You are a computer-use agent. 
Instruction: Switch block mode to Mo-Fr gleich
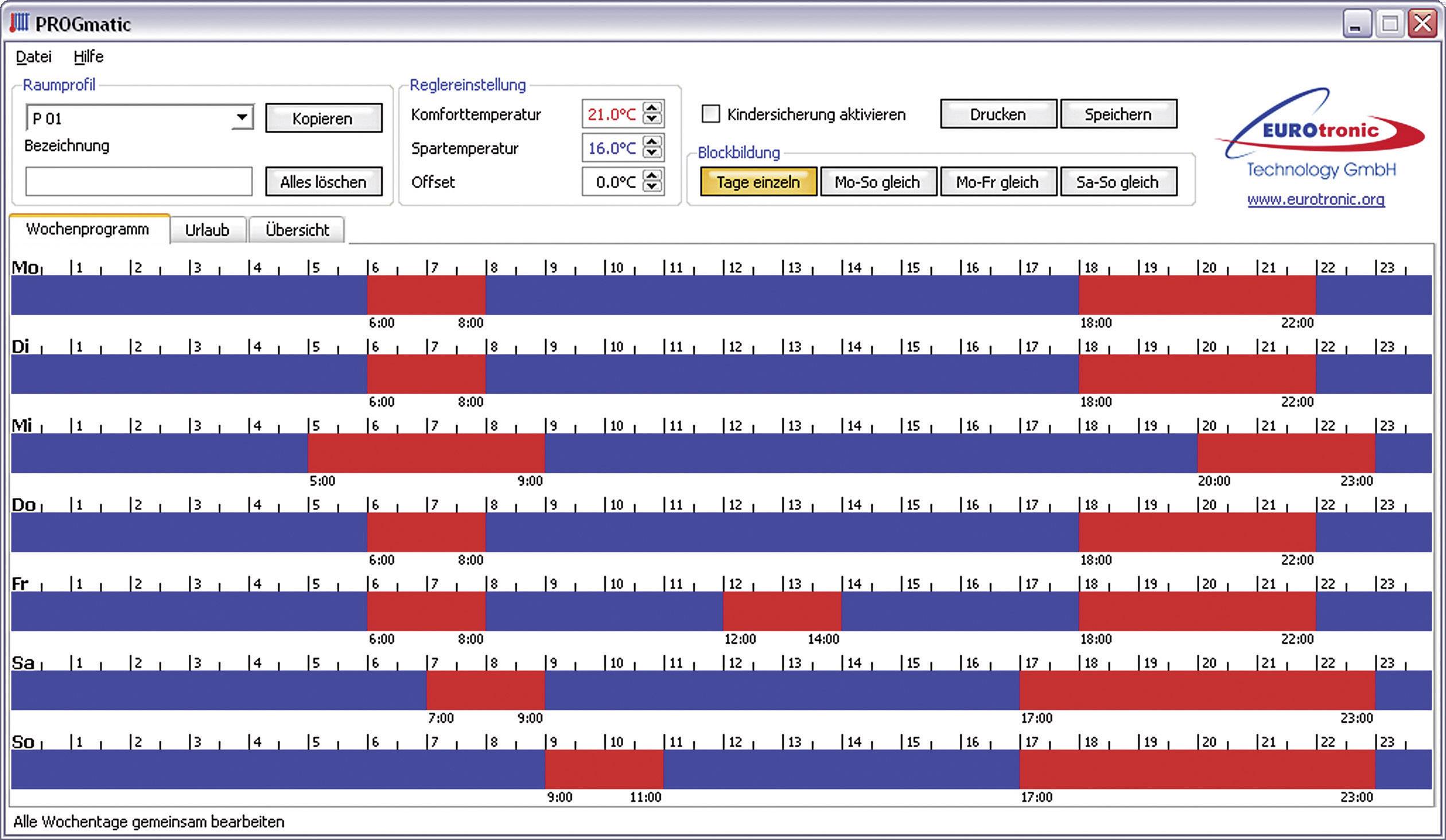coord(997,182)
